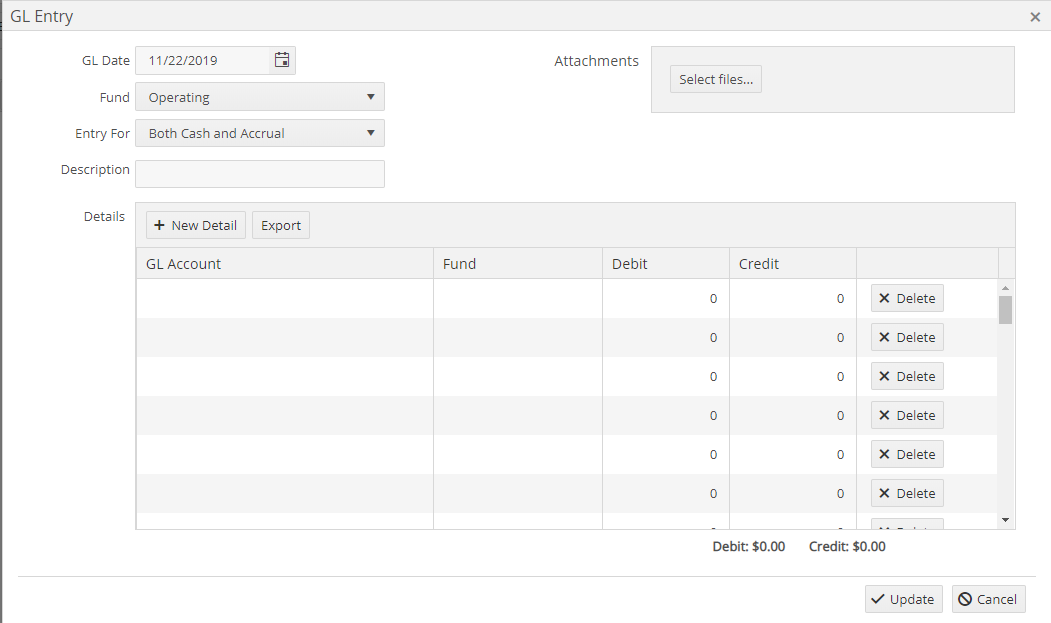Image resolution: width=1051 pixels, height=623 pixels.
Task: Click the scroll down arrow in details grid
Action: coord(1006,520)
